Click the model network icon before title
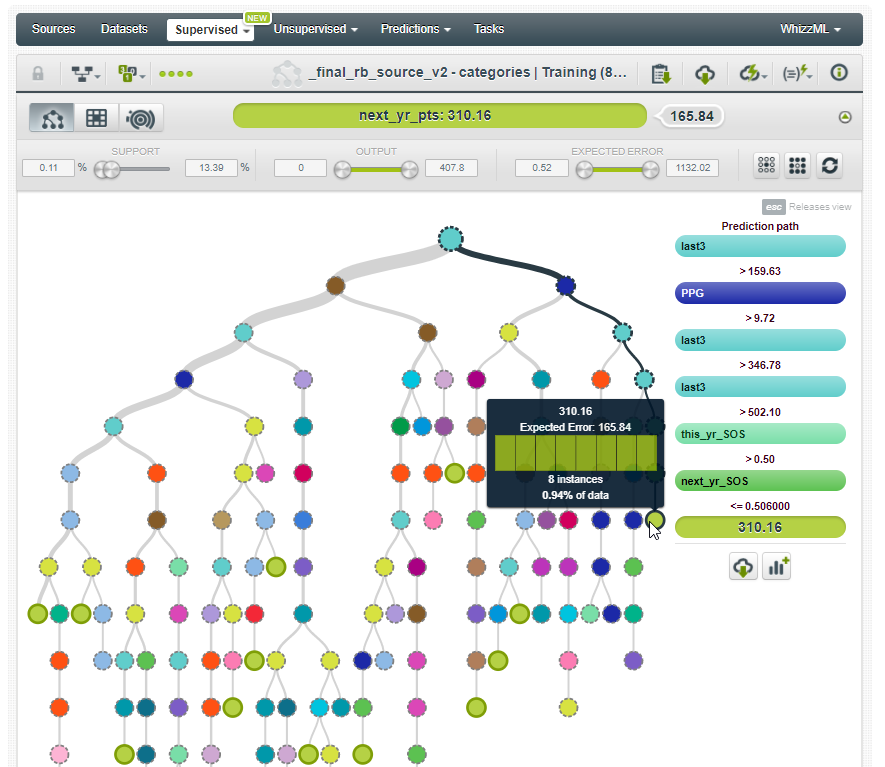 (x=287, y=74)
